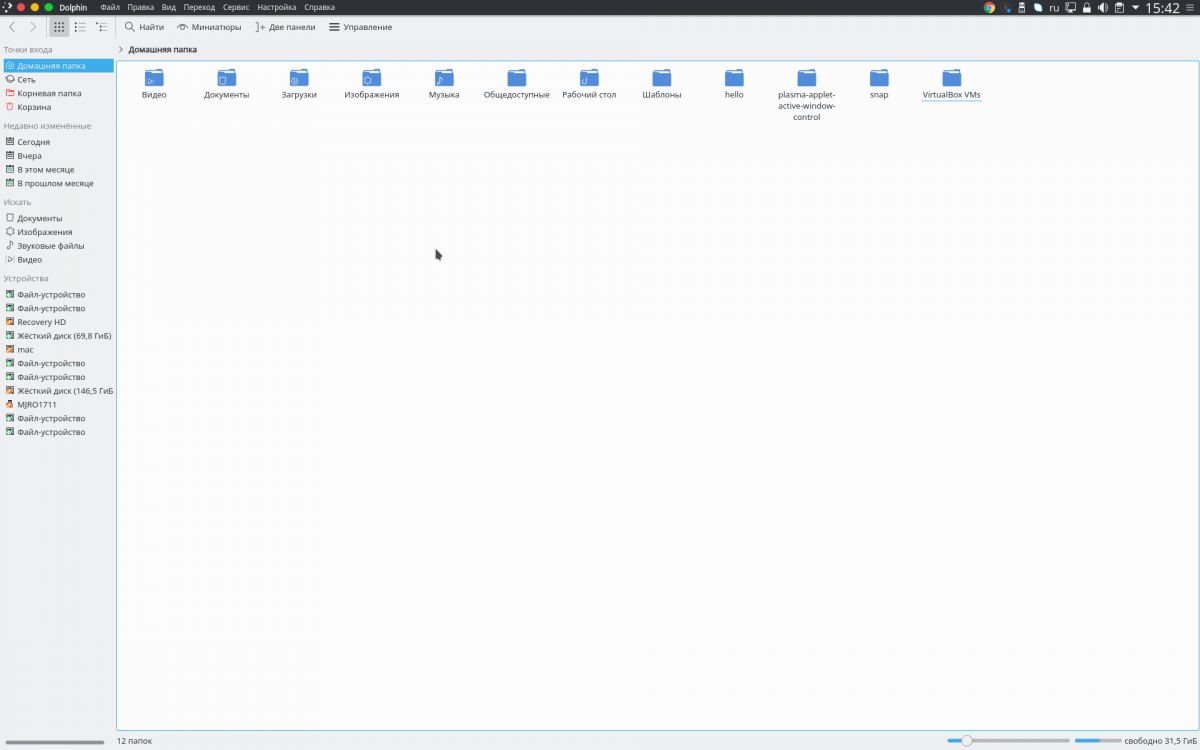The height and width of the screenshot is (750, 1200).
Task: Open the Правка menu
Action: pyautogui.click(x=141, y=7)
